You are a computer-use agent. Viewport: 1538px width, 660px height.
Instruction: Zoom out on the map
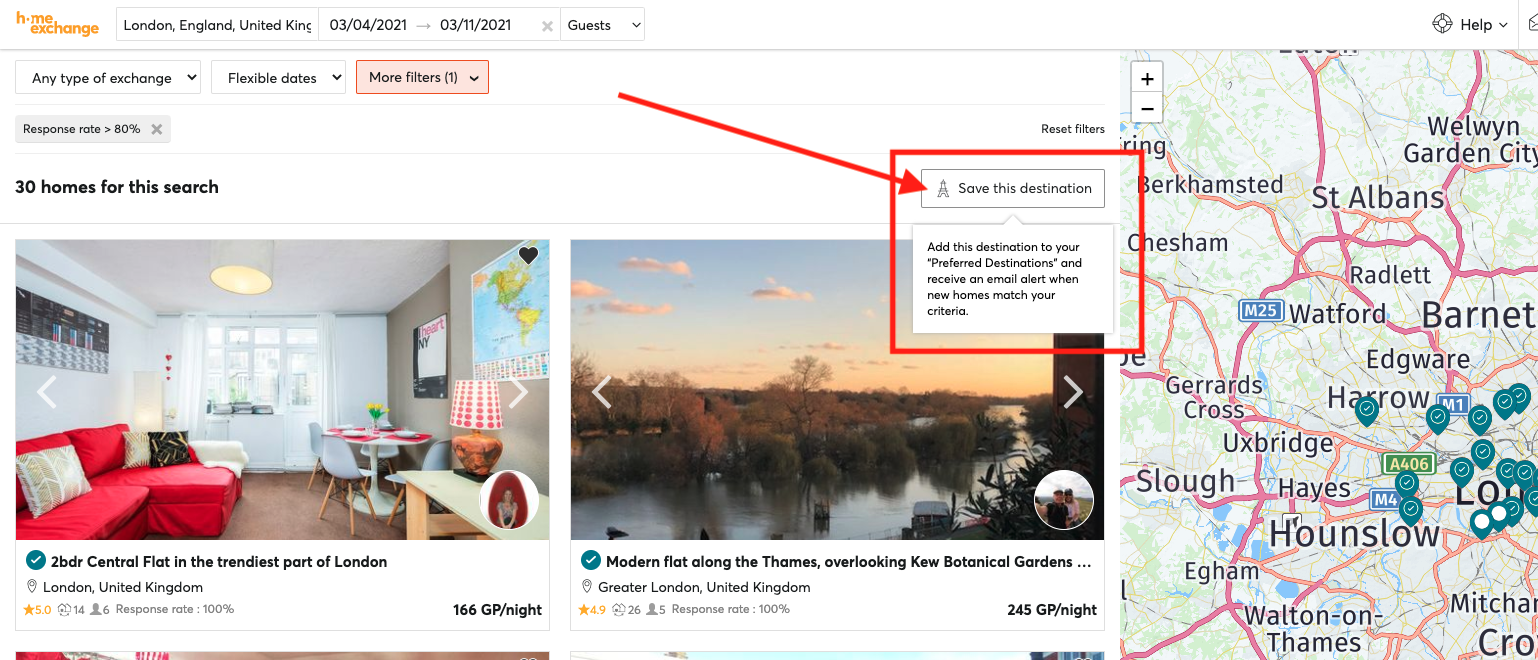pyautogui.click(x=1146, y=108)
